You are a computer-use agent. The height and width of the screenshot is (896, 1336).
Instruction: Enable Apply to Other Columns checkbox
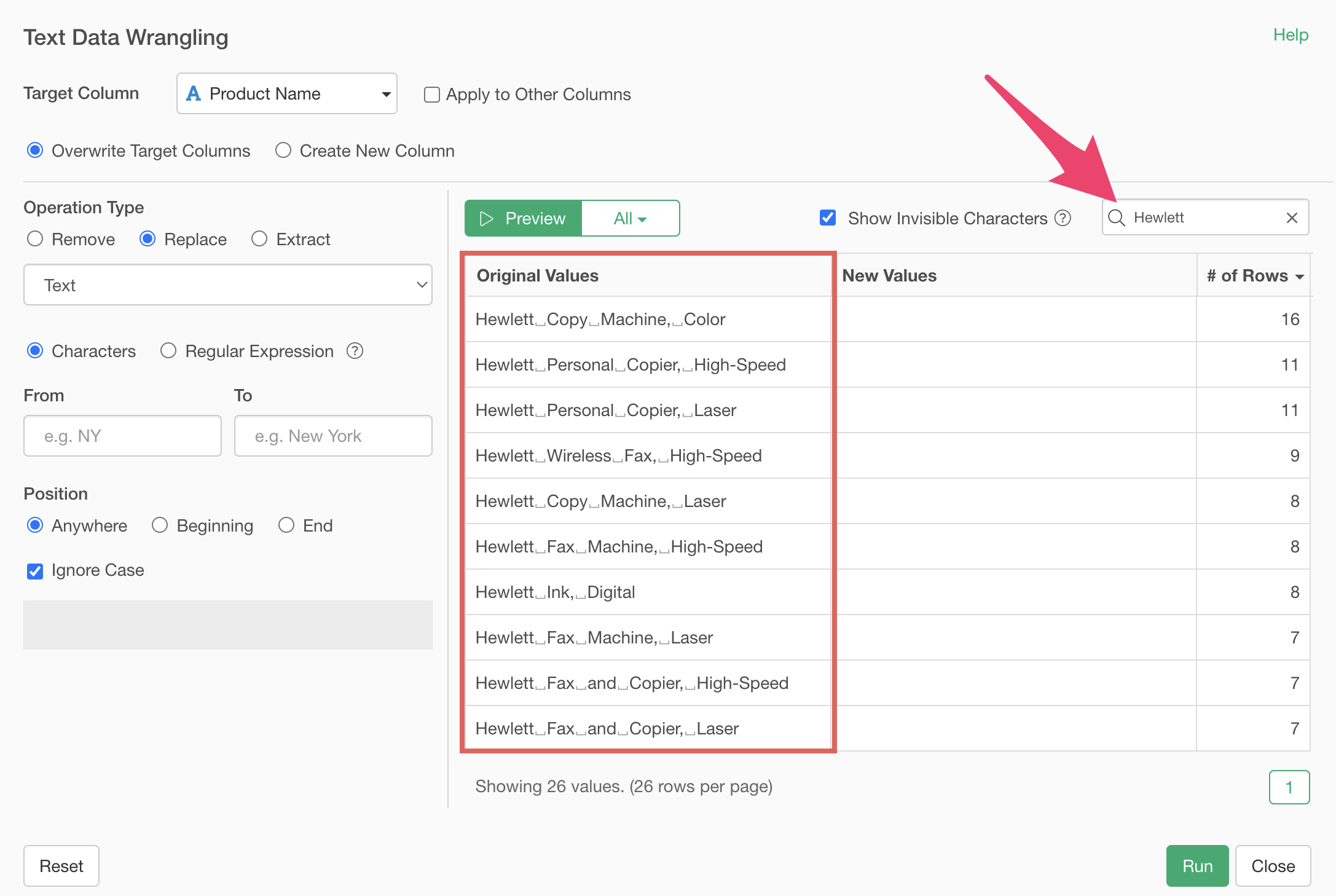[x=432, y=95]
